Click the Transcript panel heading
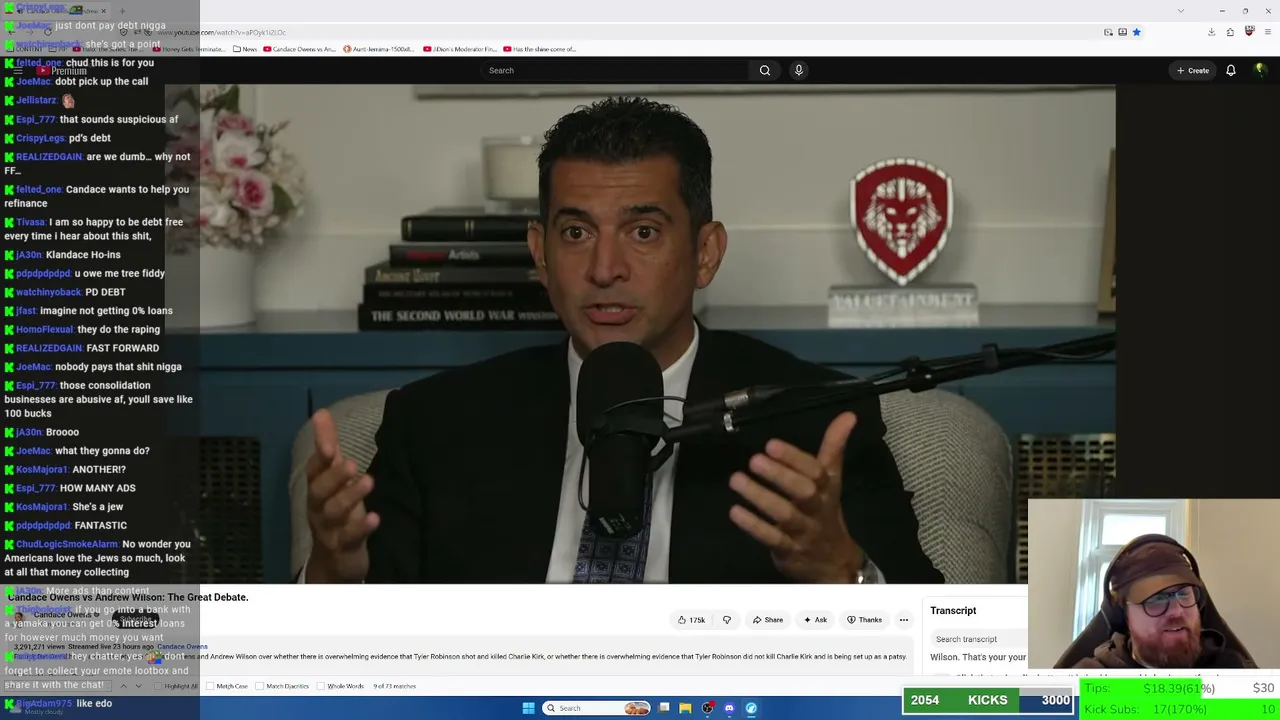 pyautogui.click(x=953, y=610)
